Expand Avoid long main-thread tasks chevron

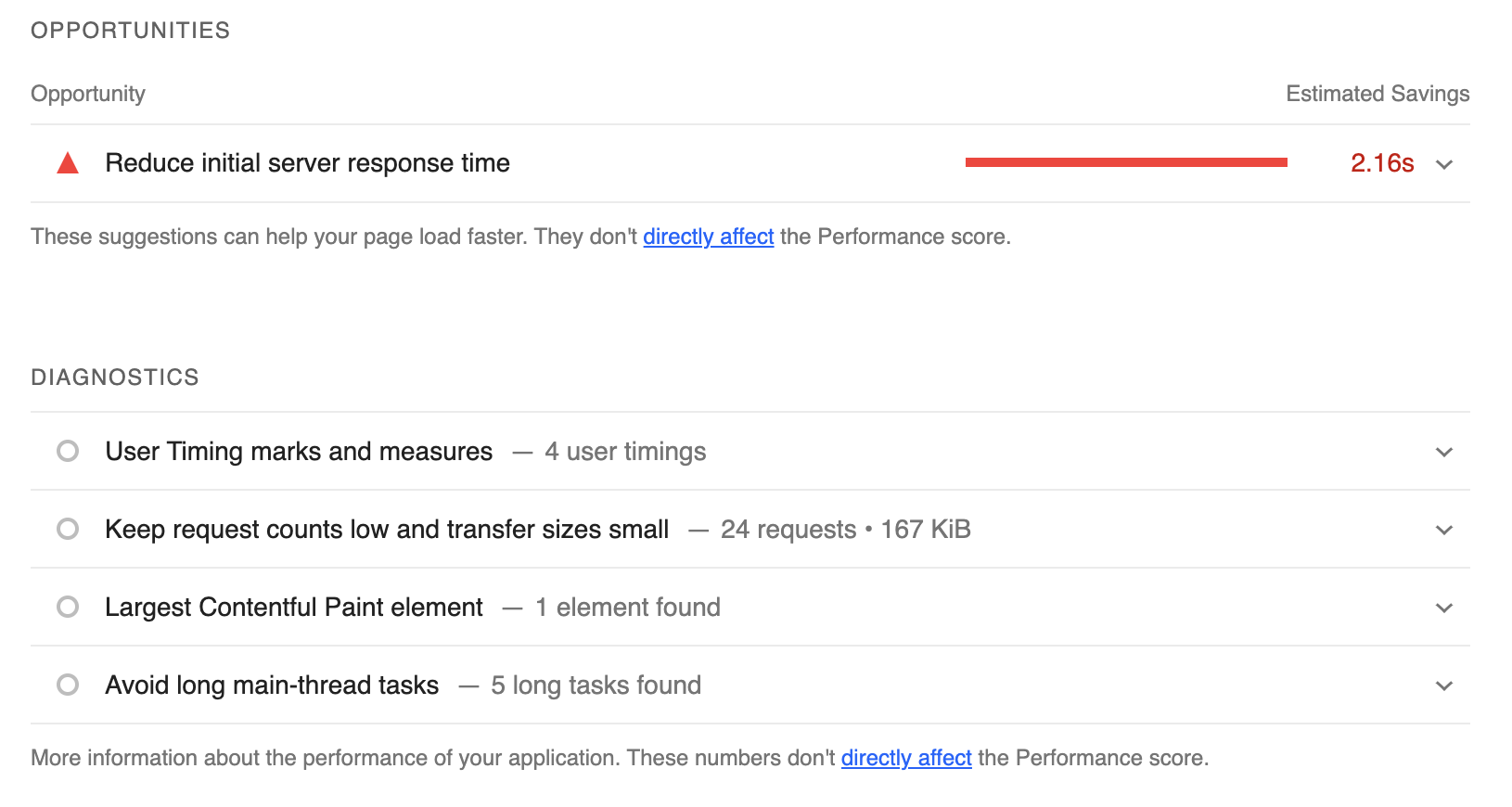1444,686
